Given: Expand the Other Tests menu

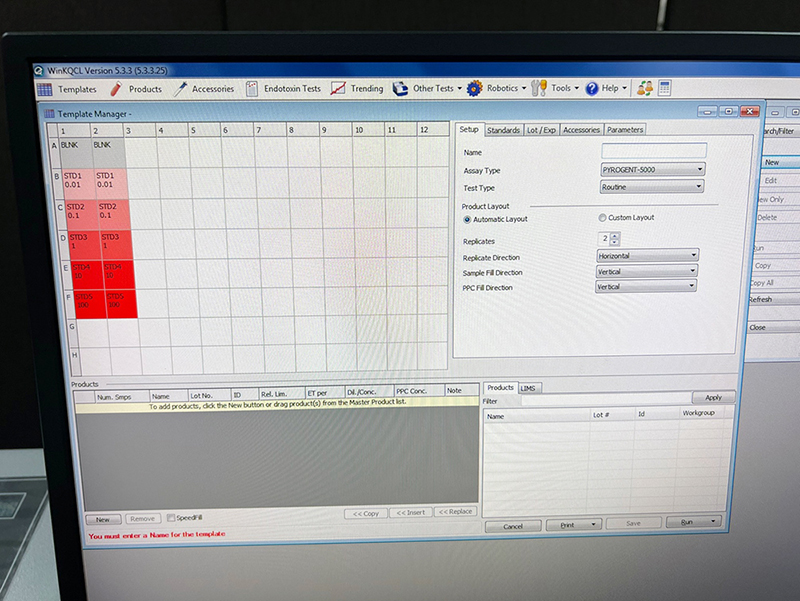Looking at the screenshot, I should [426, 88].
